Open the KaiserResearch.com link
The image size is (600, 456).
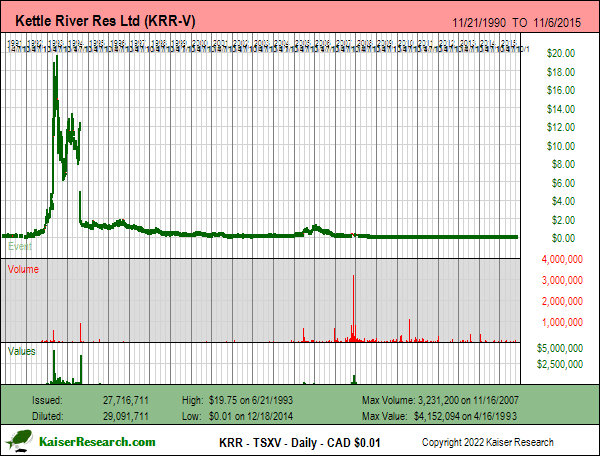point(97,442)
